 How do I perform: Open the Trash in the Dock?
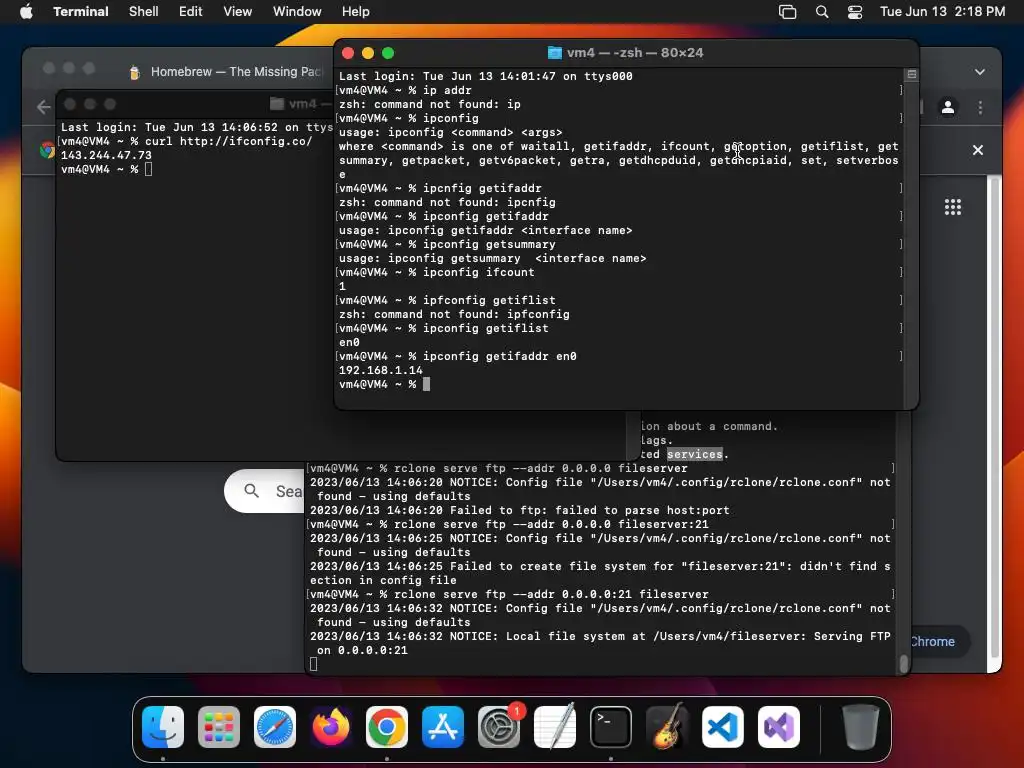point(861,727)
